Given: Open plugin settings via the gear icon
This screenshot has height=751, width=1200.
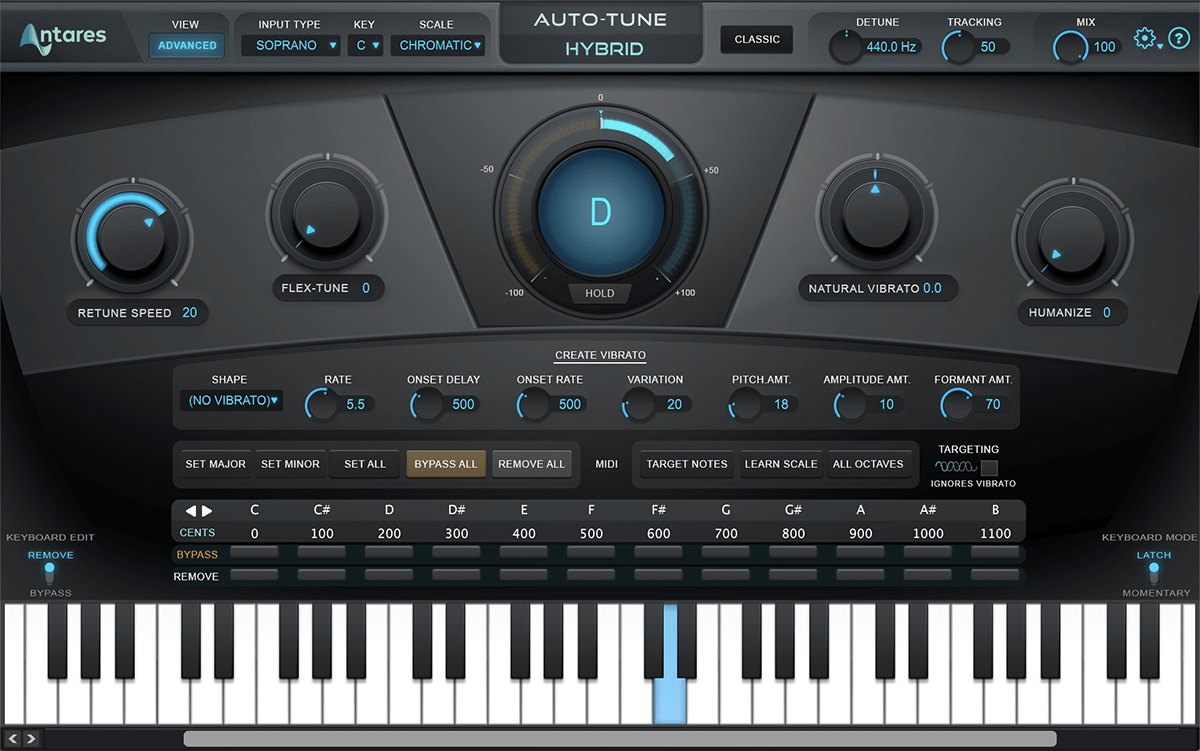Looking at the screenshot, I should pos(1144,38).
